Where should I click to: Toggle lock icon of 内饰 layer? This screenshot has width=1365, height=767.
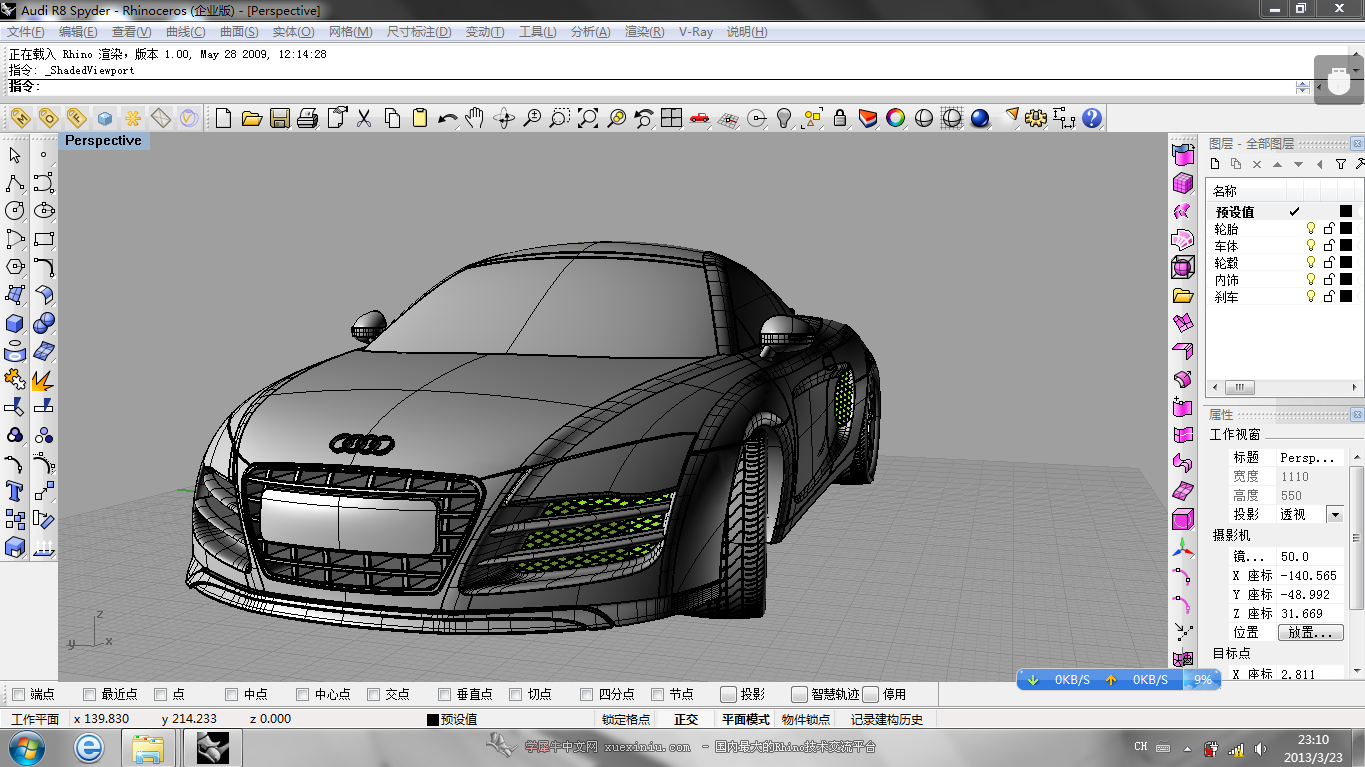(1329, 280)
